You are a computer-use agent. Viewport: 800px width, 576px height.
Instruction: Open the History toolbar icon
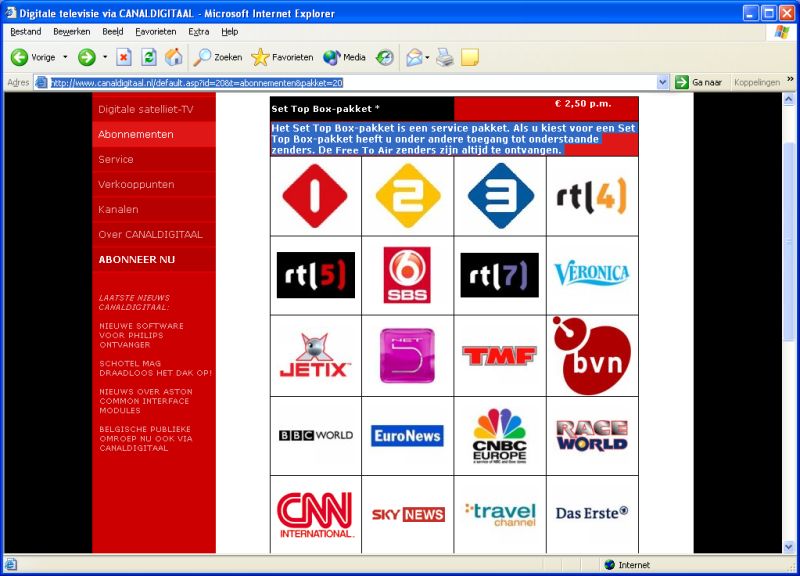(385, 57)
